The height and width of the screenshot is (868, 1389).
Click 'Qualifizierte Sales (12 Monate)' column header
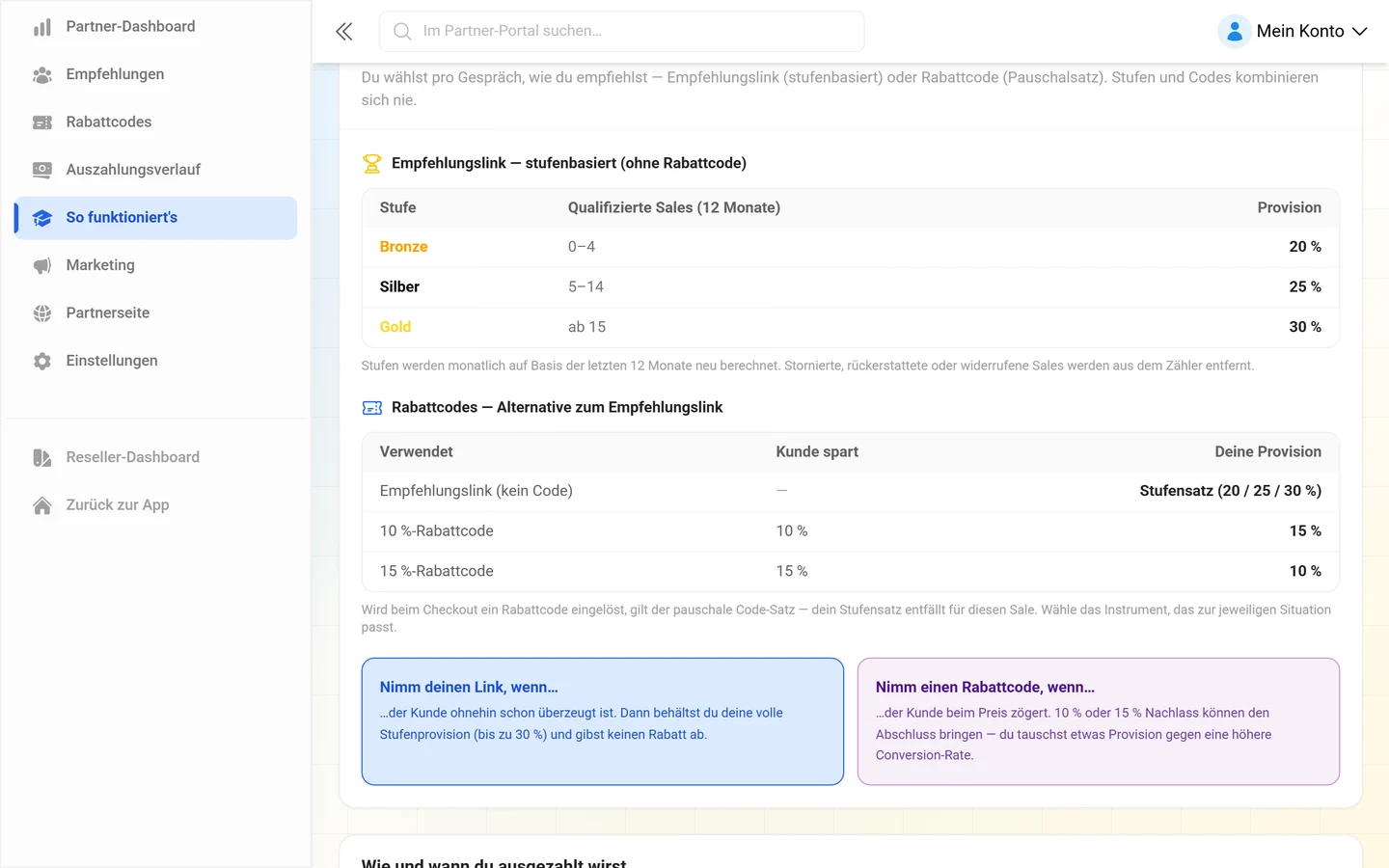tap(673, 207)
